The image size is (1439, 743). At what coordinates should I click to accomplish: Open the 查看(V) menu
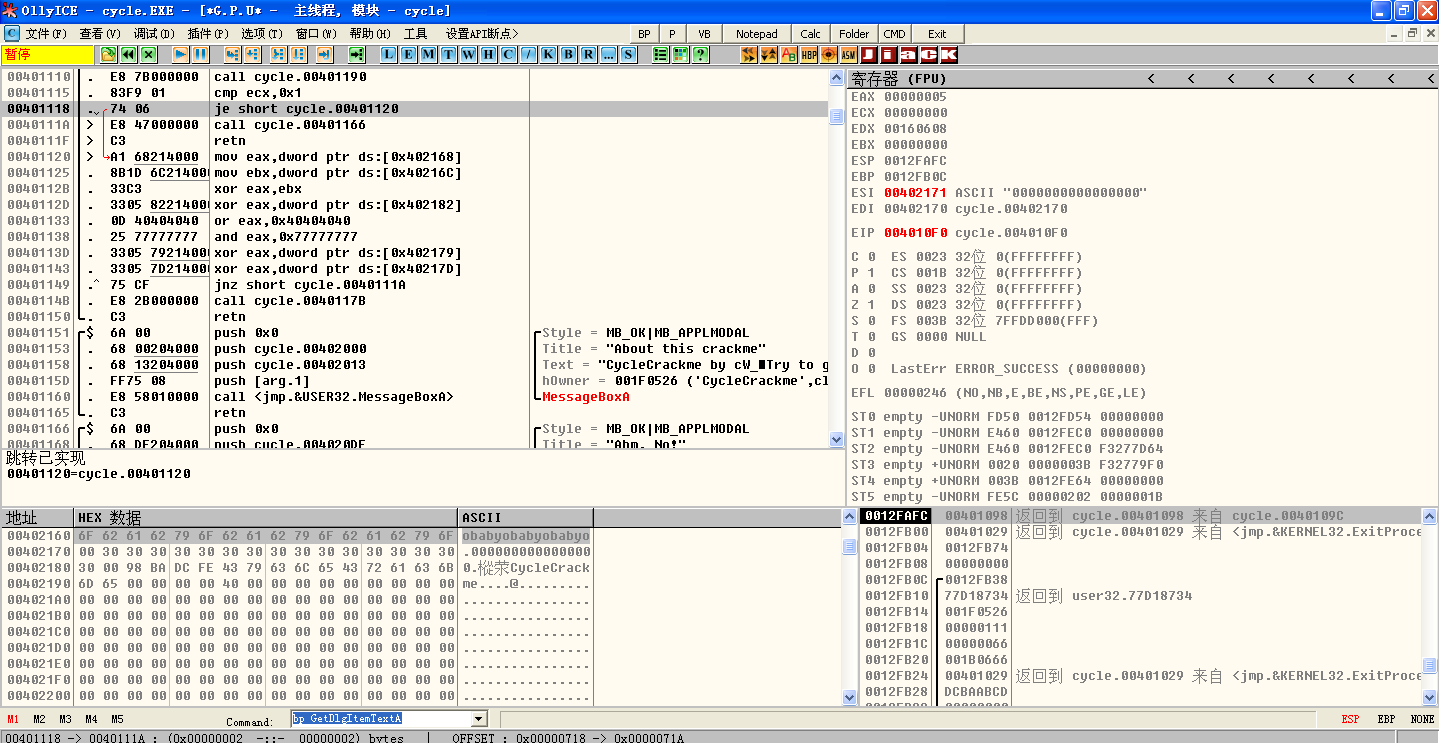[100, 34]
